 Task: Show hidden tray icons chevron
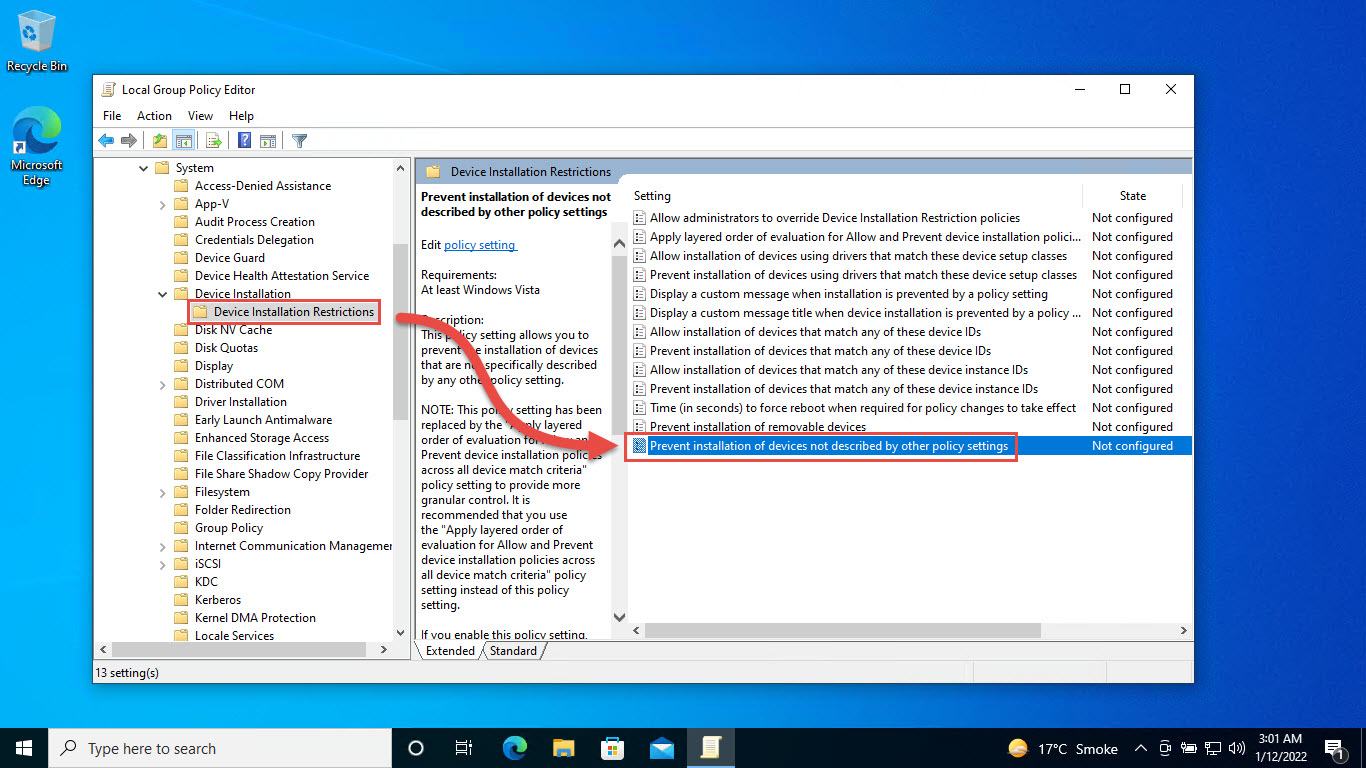coord(1141,748)
